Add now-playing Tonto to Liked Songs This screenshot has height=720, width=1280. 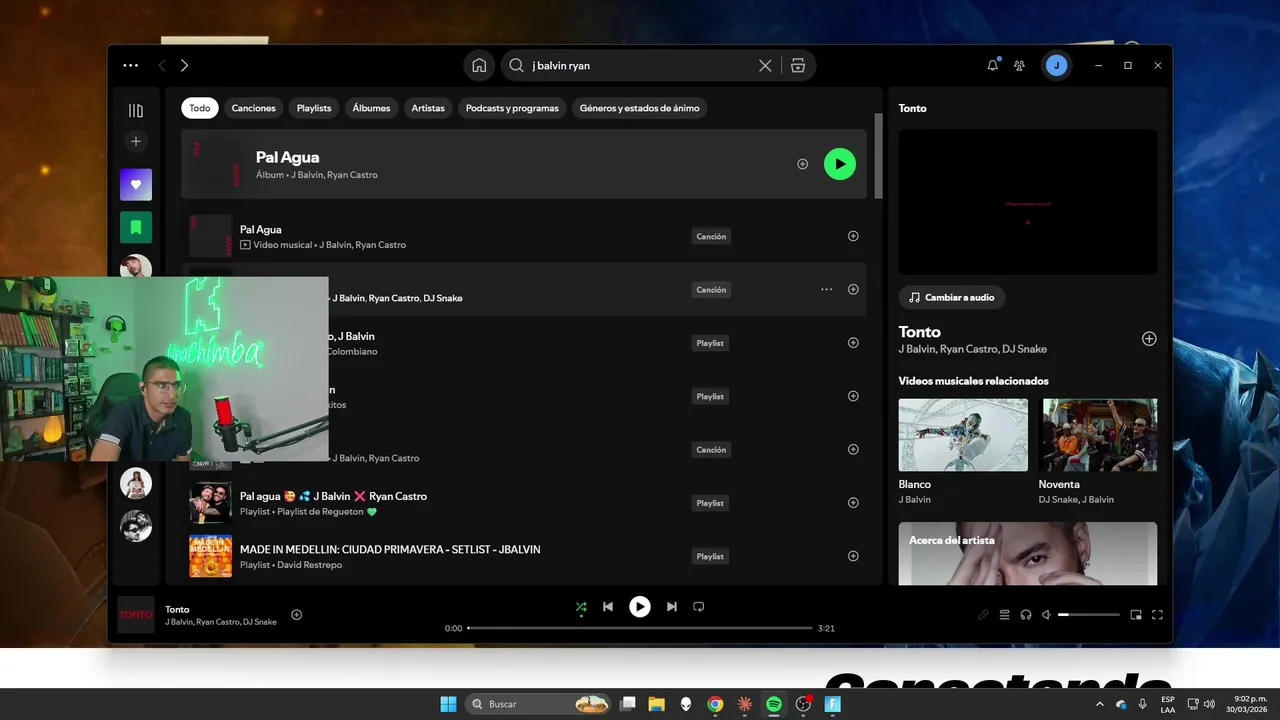296,614
